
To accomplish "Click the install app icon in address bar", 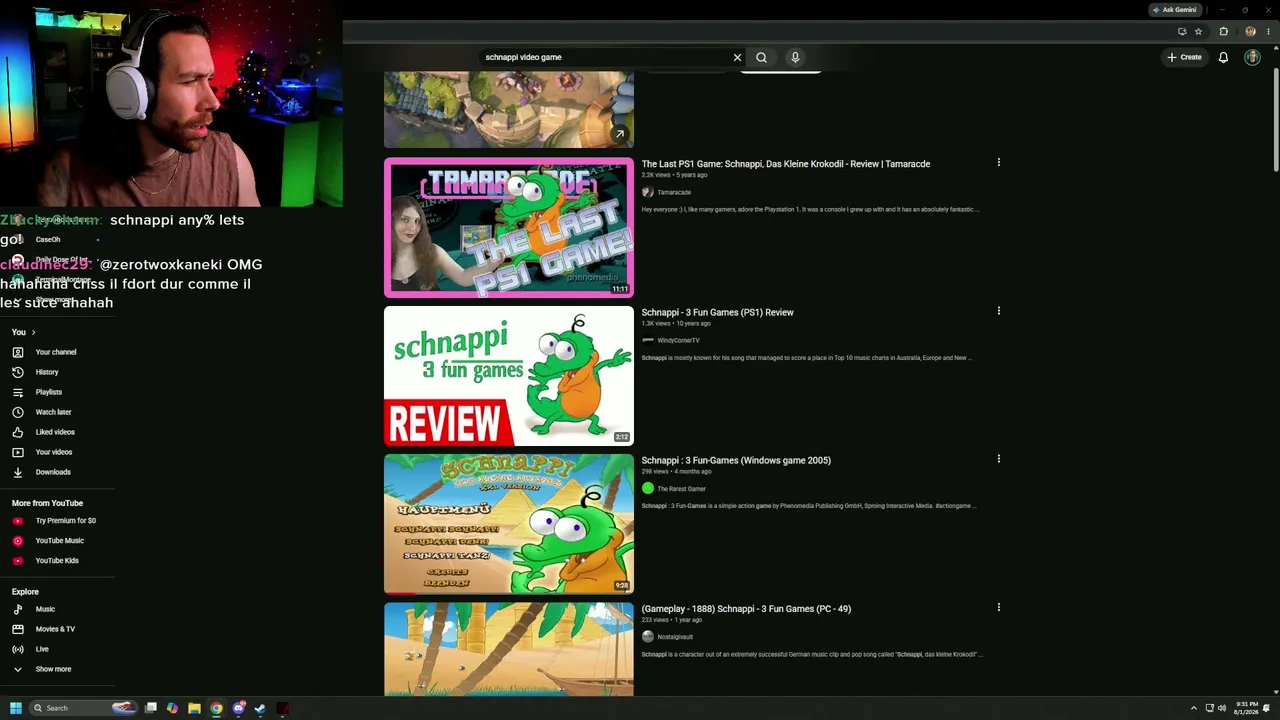I will click(1182, 31).
